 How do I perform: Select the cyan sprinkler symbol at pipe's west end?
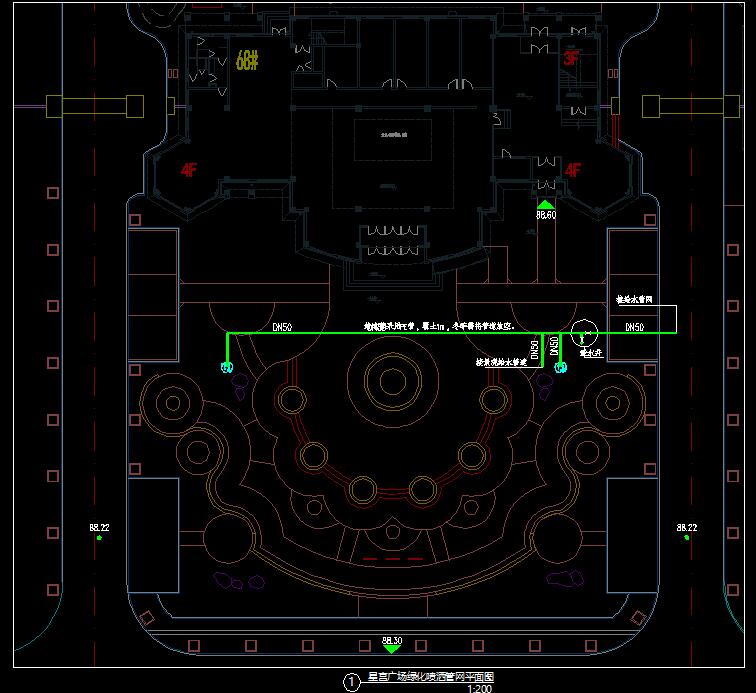(227, 367)
